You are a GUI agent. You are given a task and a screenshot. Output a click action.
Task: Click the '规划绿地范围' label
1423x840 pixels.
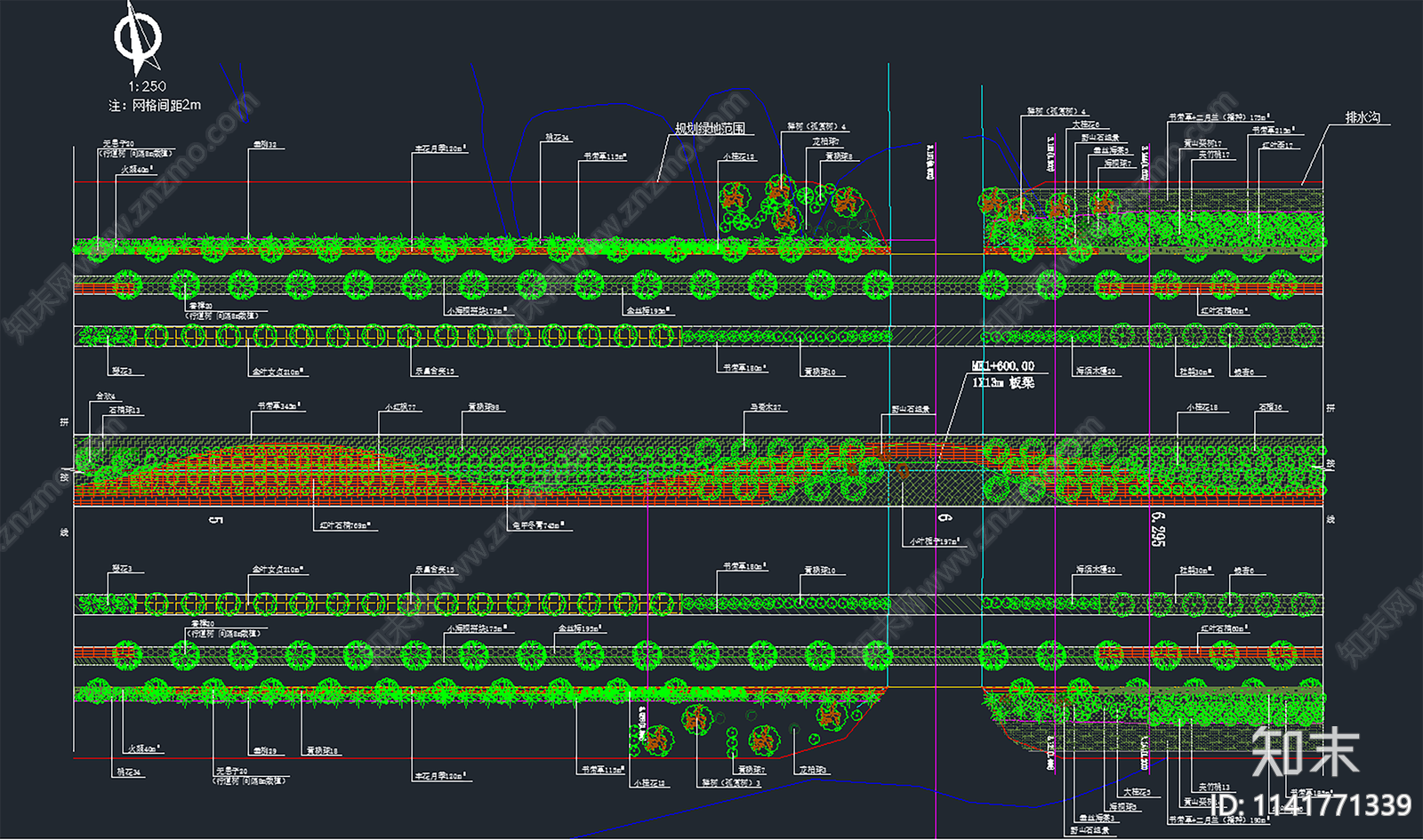[x=710, y=129]
